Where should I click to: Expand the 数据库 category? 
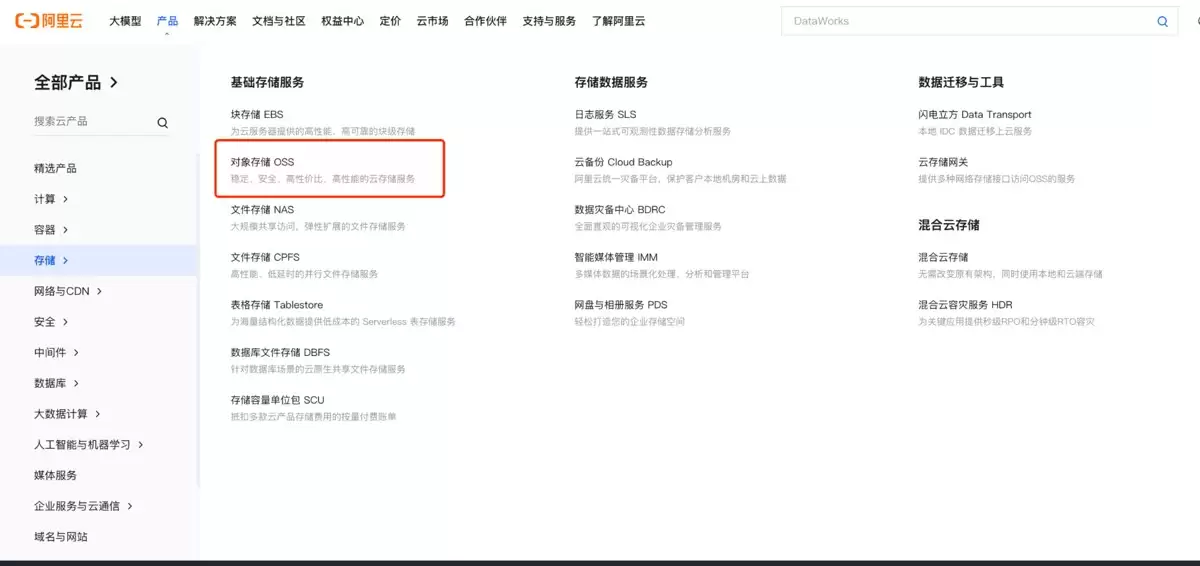pos(56,383)
